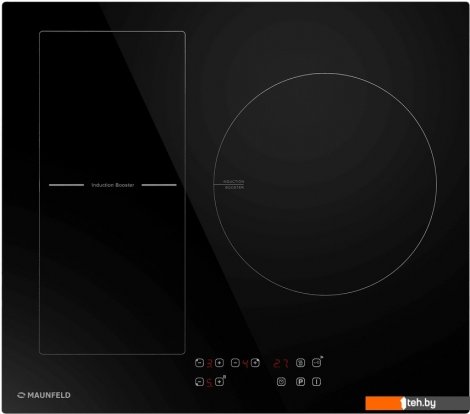Click the Induction Booster label in rectangular zone

[113, 185]
